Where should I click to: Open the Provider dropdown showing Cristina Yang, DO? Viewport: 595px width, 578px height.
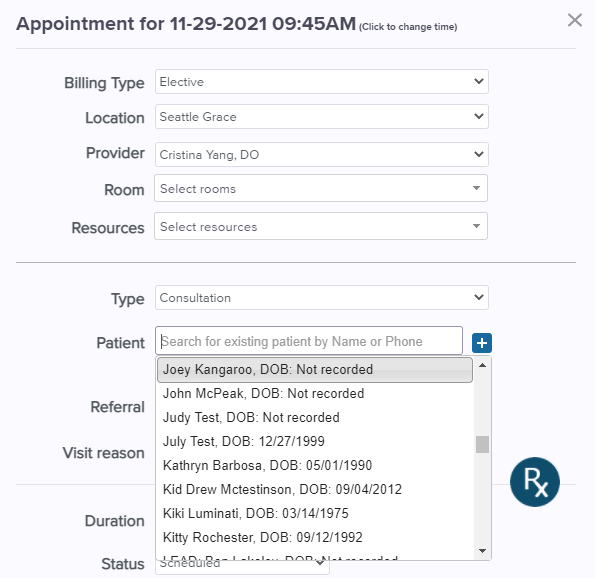coord(321,154)
